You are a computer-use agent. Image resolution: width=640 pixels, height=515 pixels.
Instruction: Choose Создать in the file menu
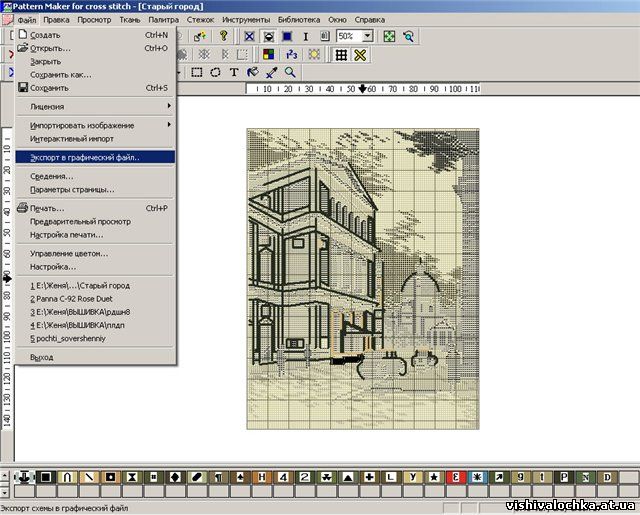pos(95,35)
